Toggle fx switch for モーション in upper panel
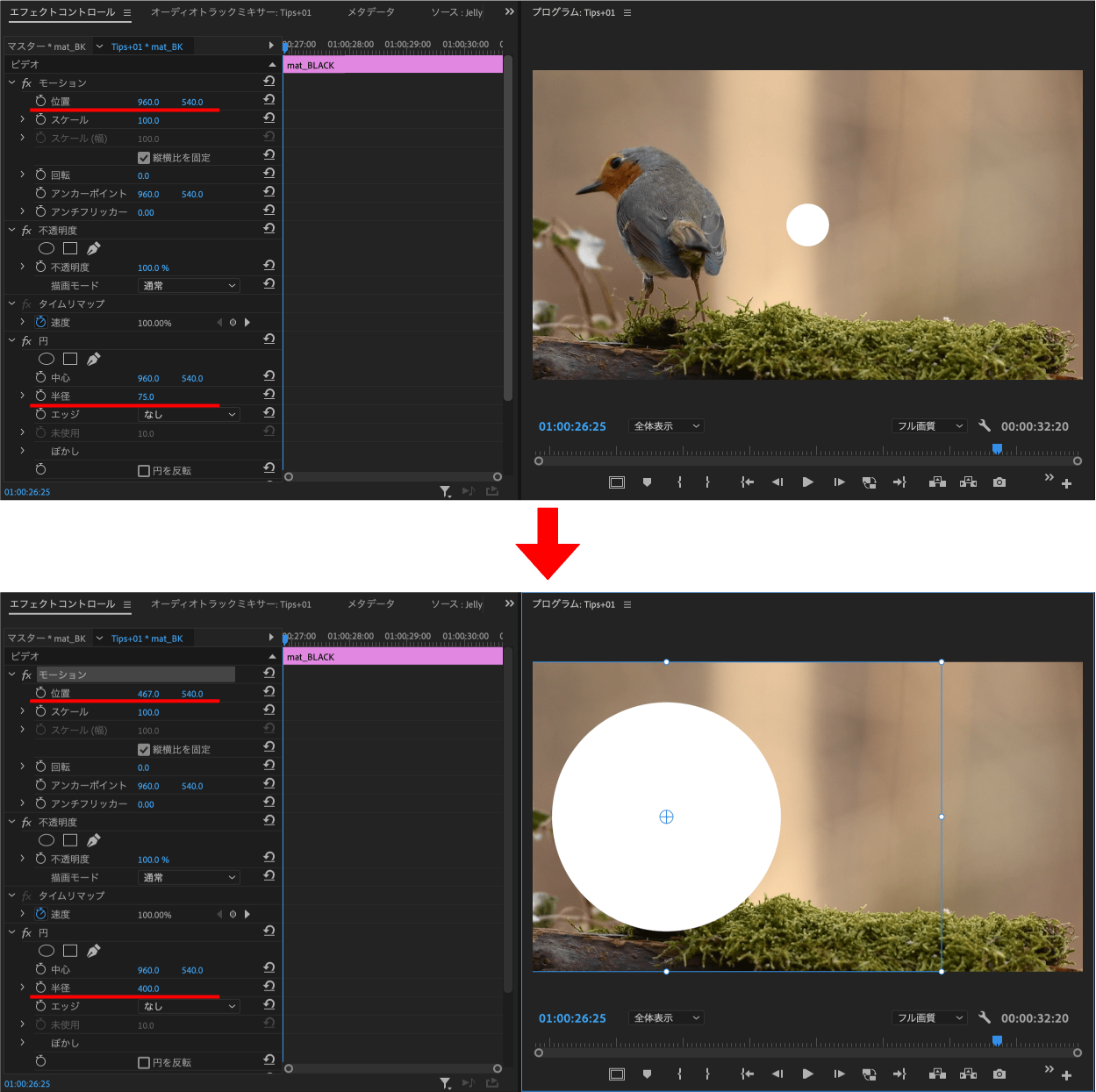1096x1092 pixels. pos(26,83)
